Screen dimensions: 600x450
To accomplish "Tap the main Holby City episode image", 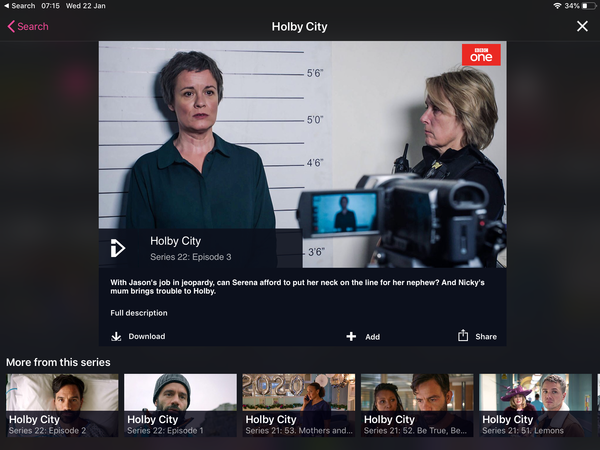I will point(302,154).
